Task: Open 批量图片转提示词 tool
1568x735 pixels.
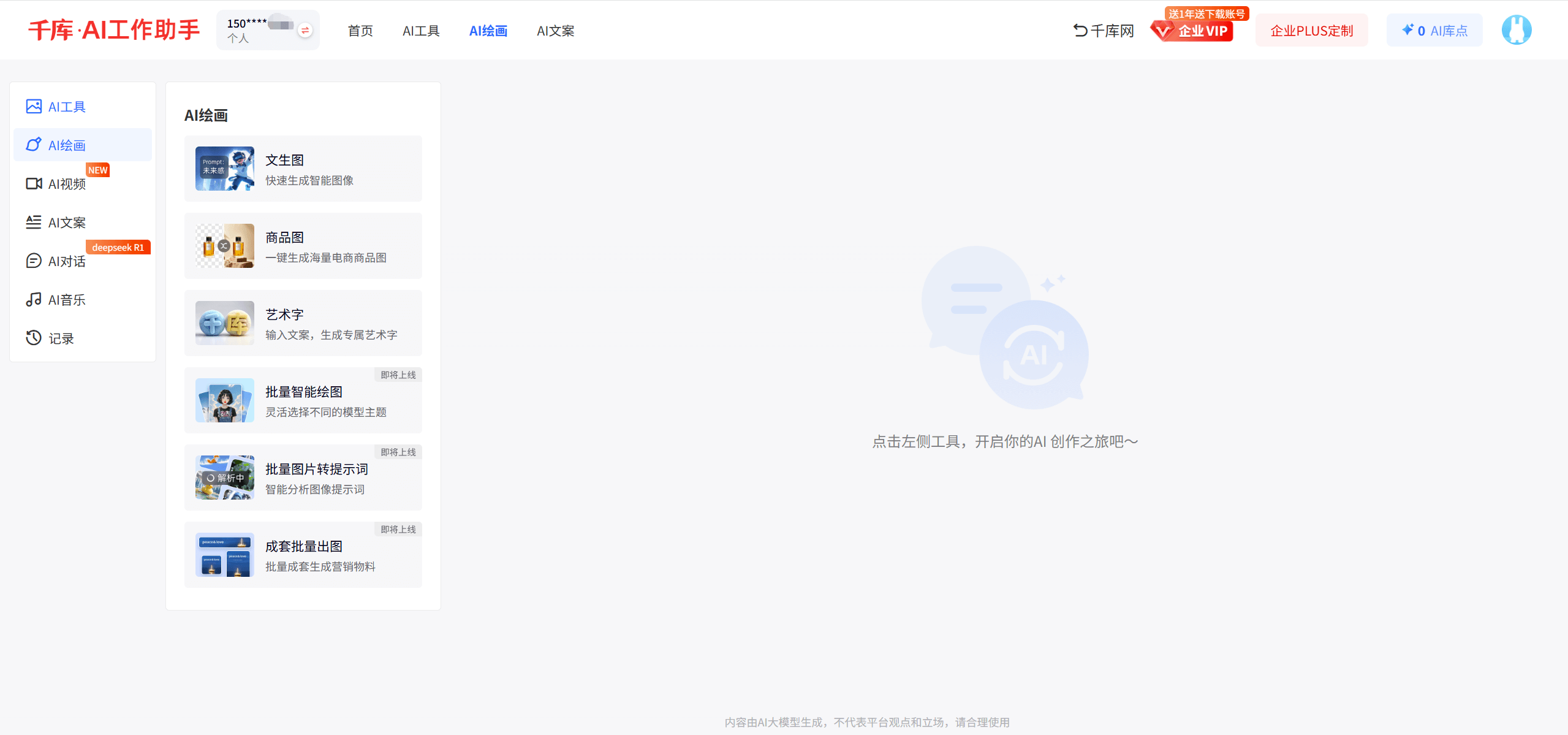Action: tap(303, 478)
